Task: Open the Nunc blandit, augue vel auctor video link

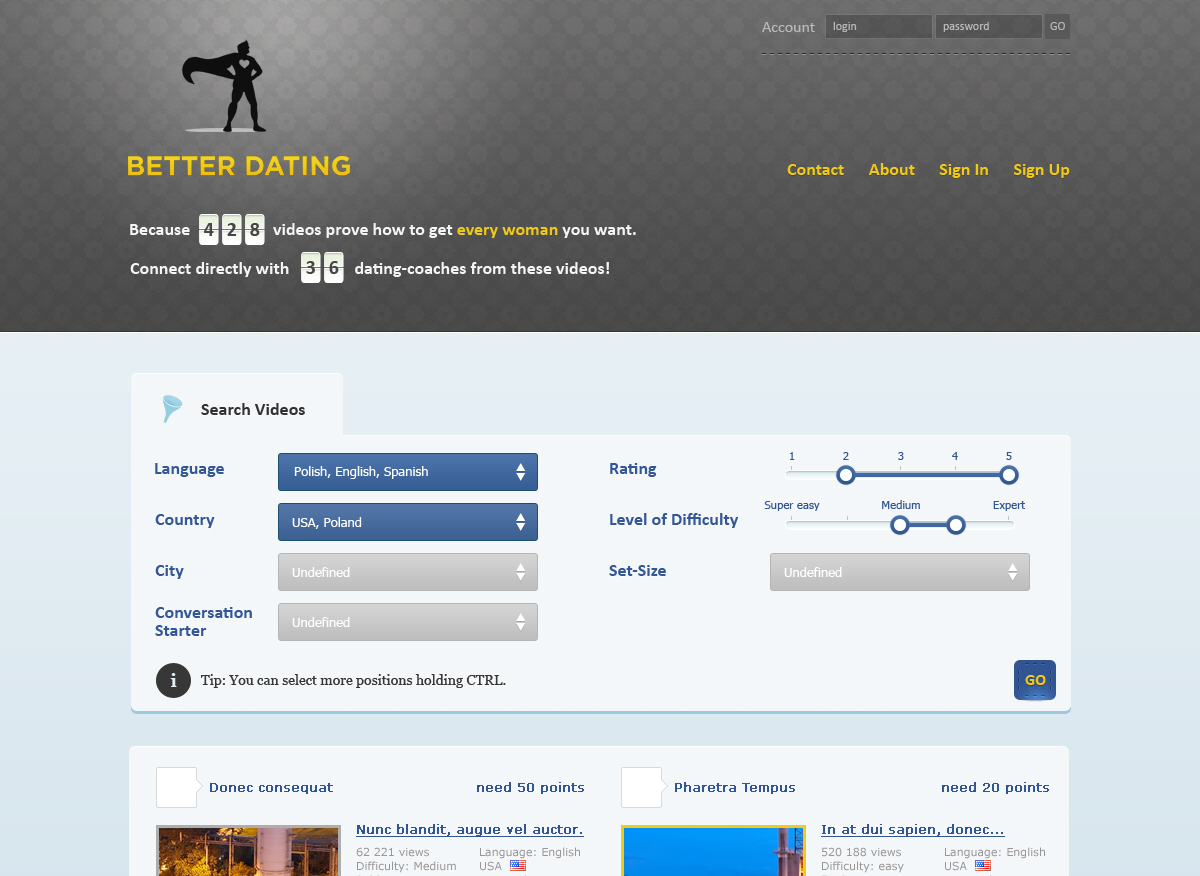Action: click(470, 829)
